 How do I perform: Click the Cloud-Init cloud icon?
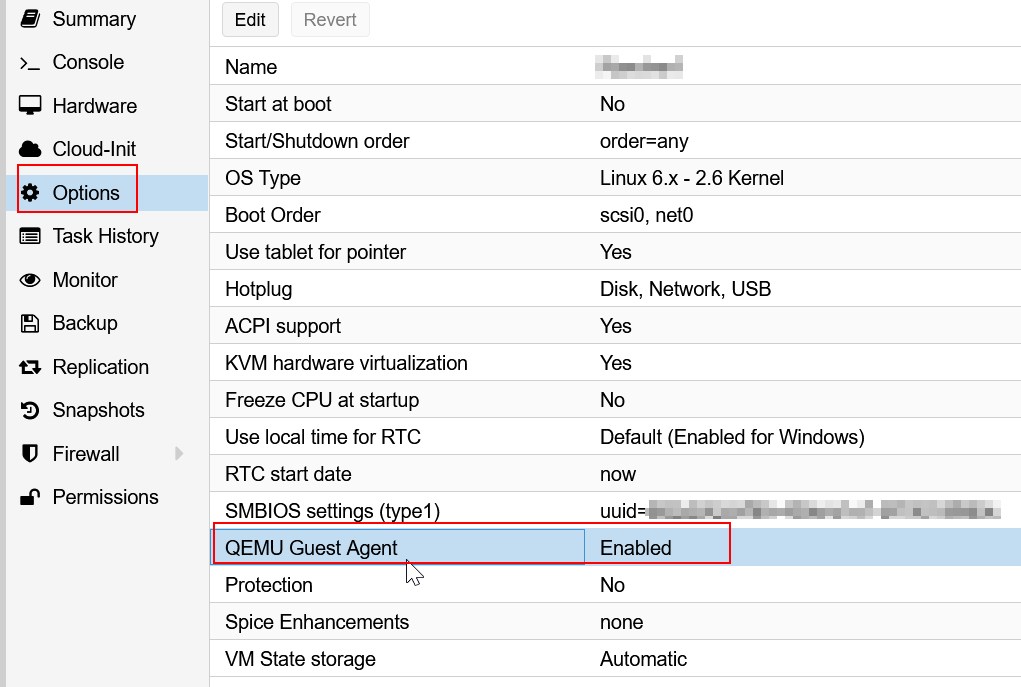(30, 148)
